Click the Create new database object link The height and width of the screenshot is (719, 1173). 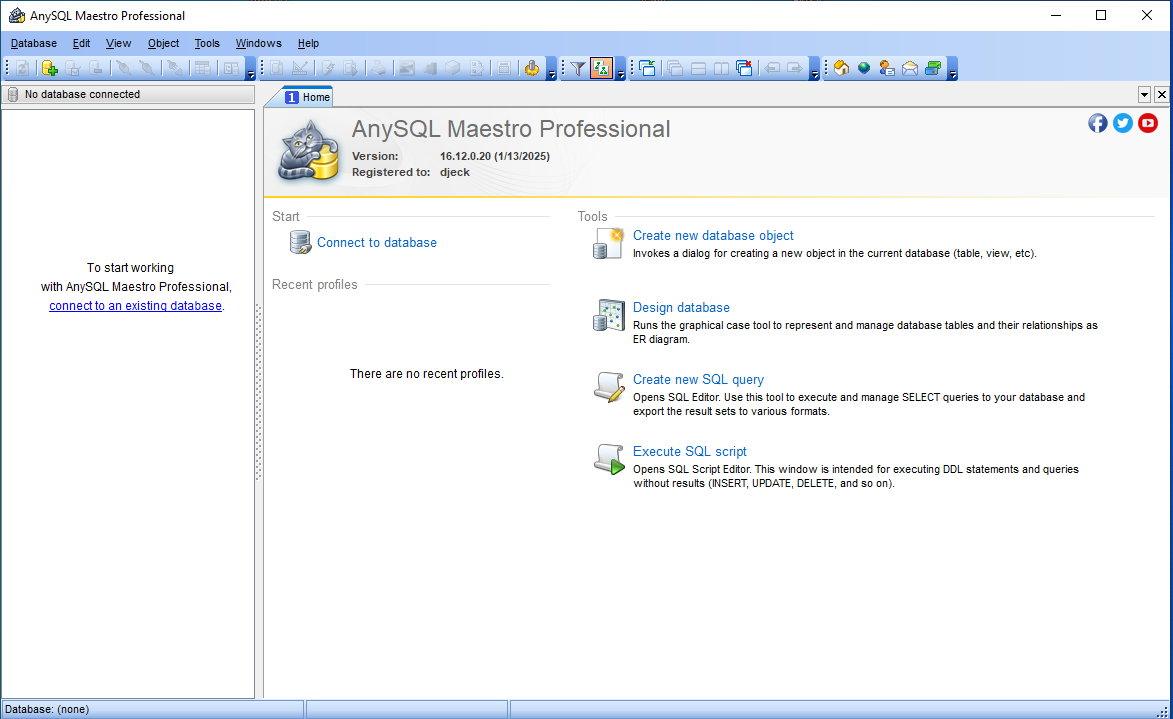[x=713, y=236]
